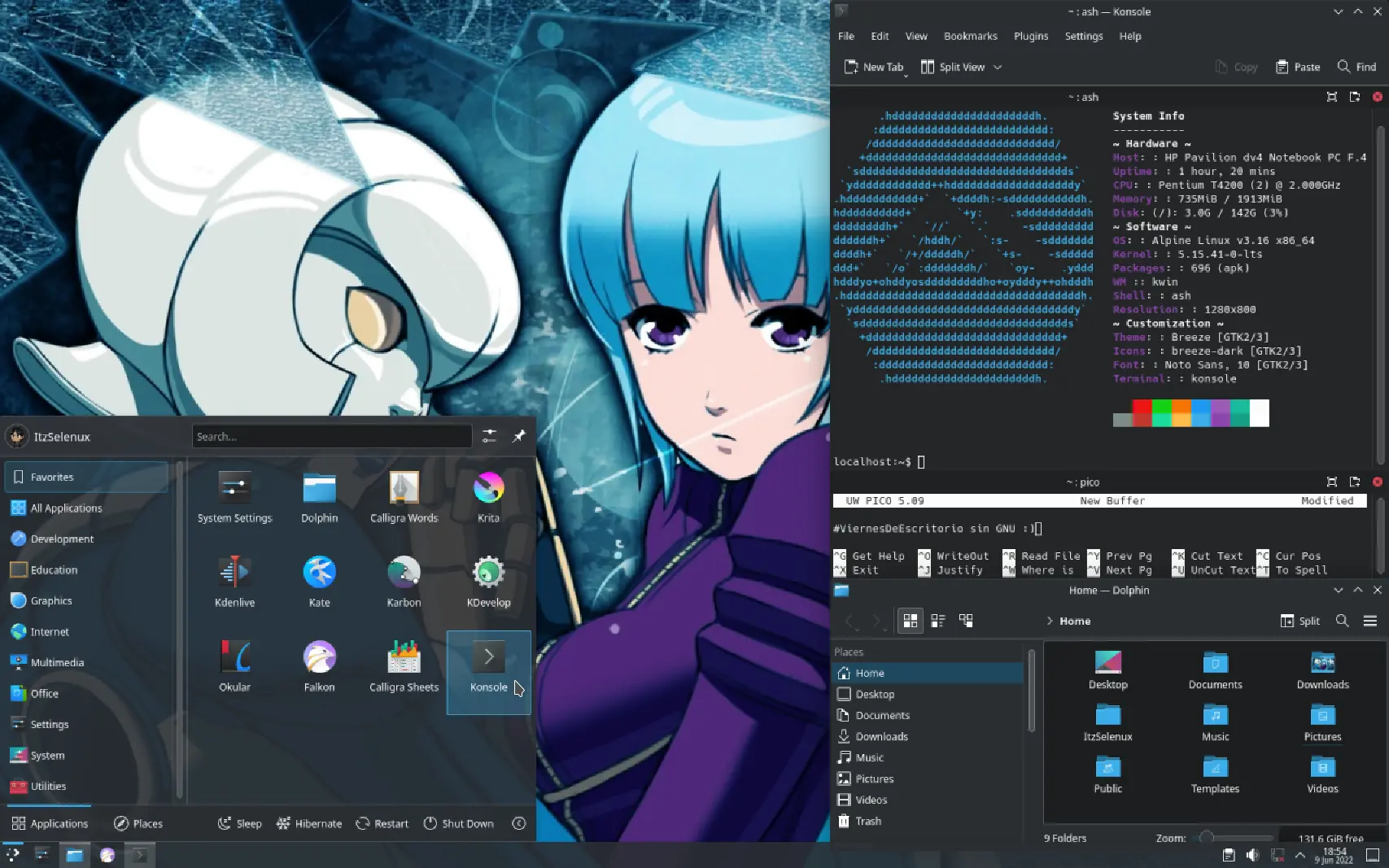Open the Graphics category

coord(86,600)
